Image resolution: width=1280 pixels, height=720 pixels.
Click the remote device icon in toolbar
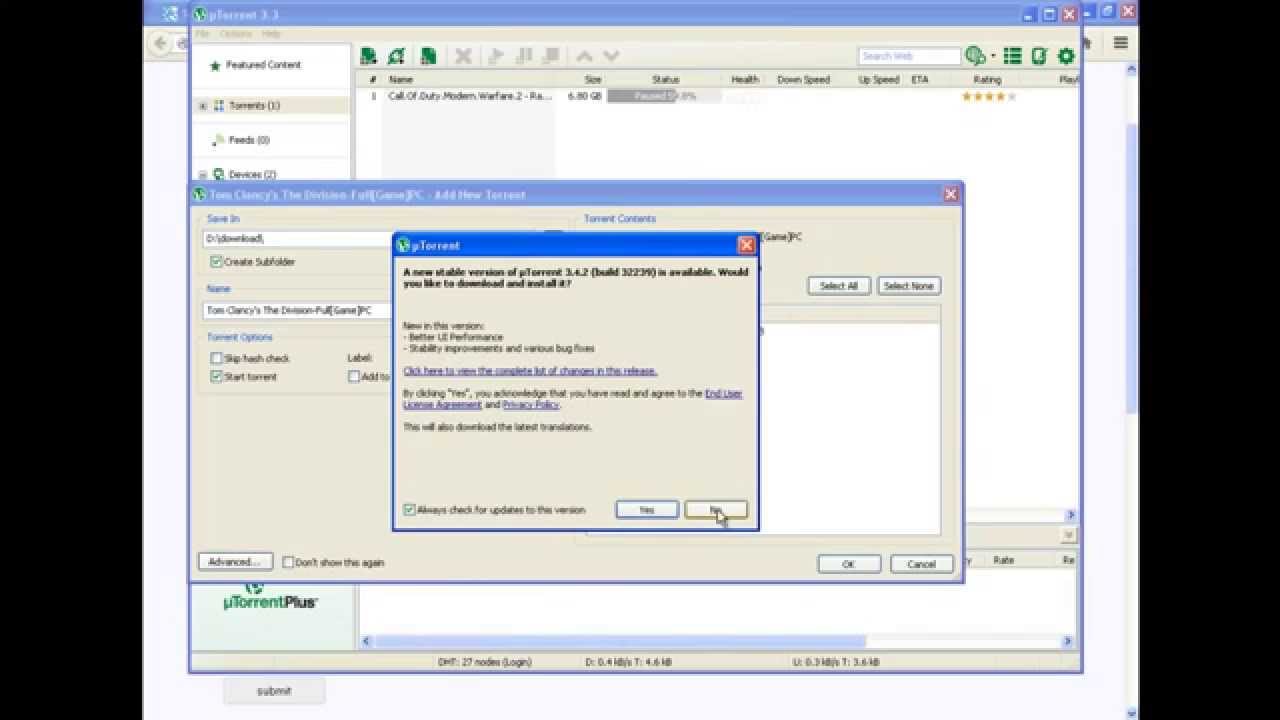1040,56
